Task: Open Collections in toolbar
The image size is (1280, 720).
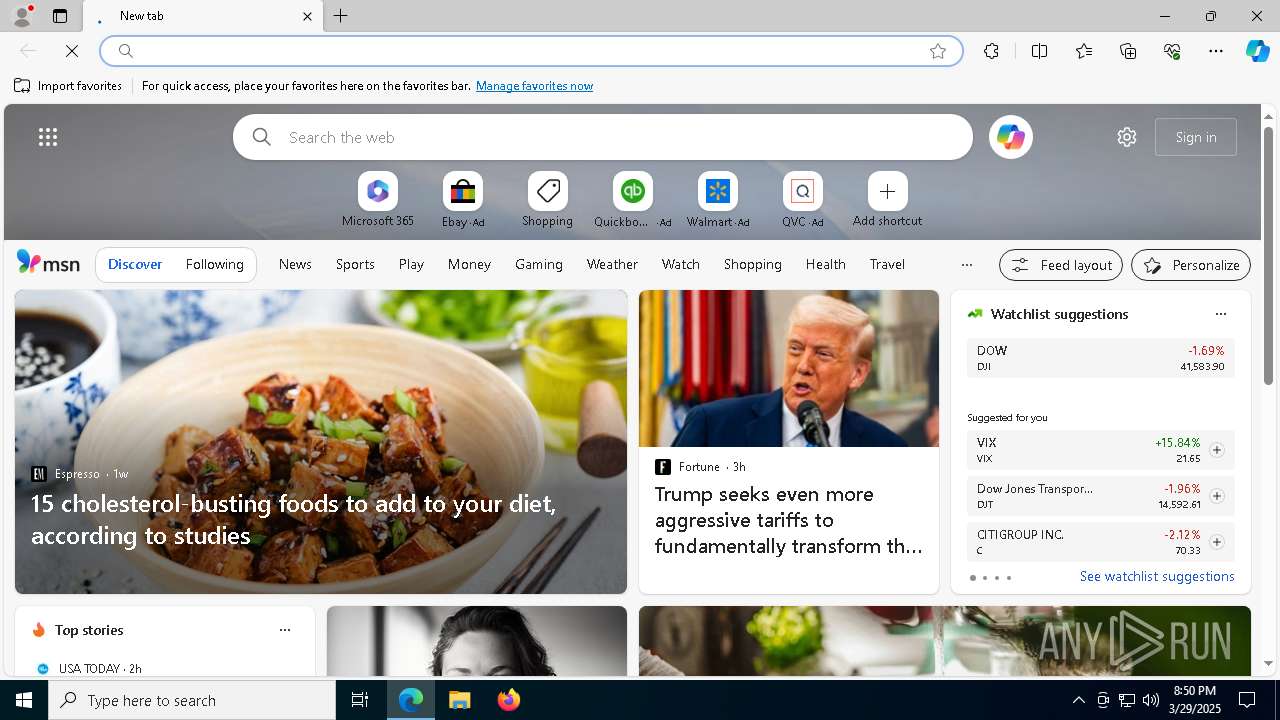Action: (1128, 51)
